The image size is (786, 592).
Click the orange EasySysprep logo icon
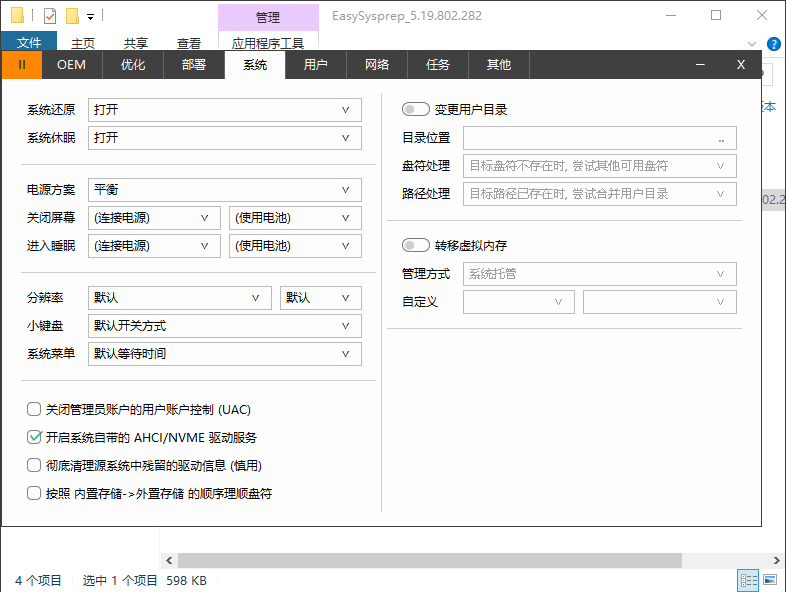click(22, 64)
